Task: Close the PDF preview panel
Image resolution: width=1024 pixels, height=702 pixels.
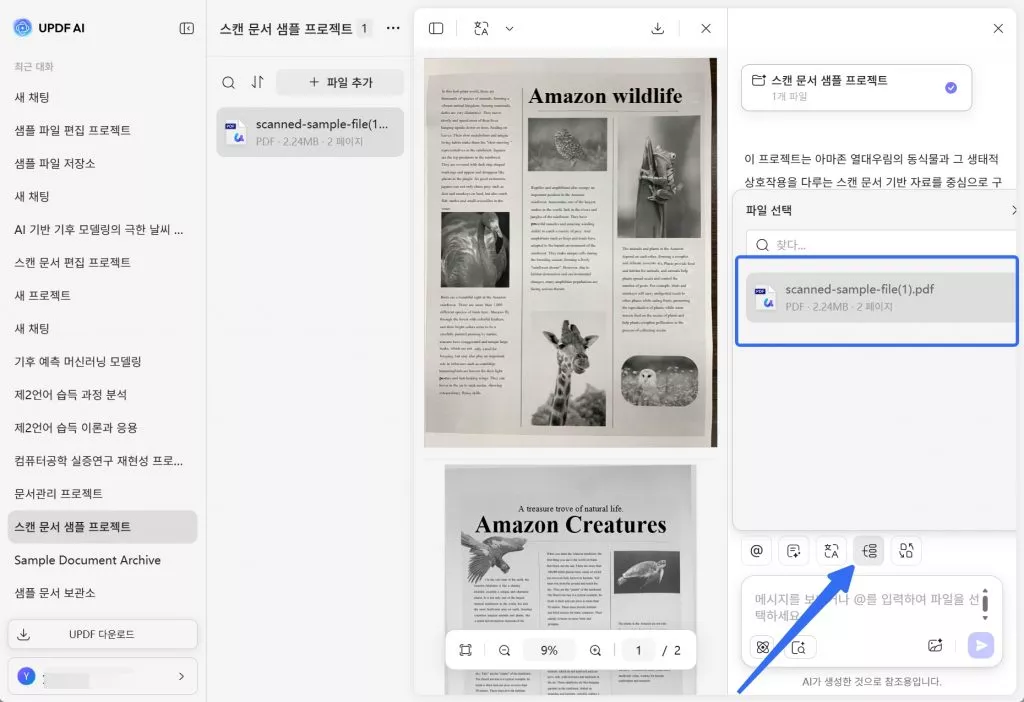Action: tap(706, 28)
